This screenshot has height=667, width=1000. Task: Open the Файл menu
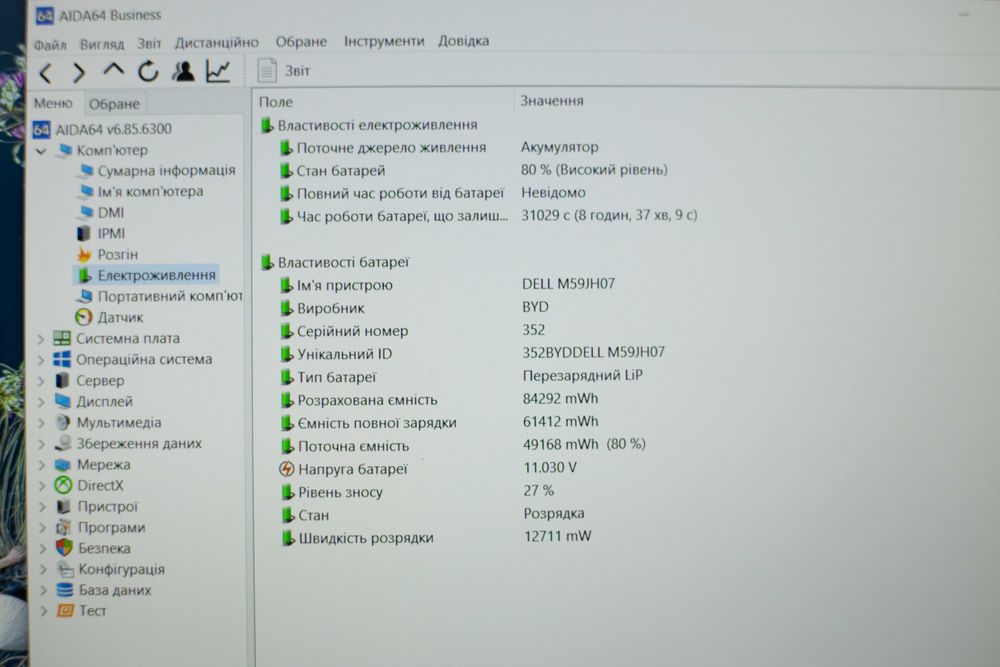pos(50,45)
